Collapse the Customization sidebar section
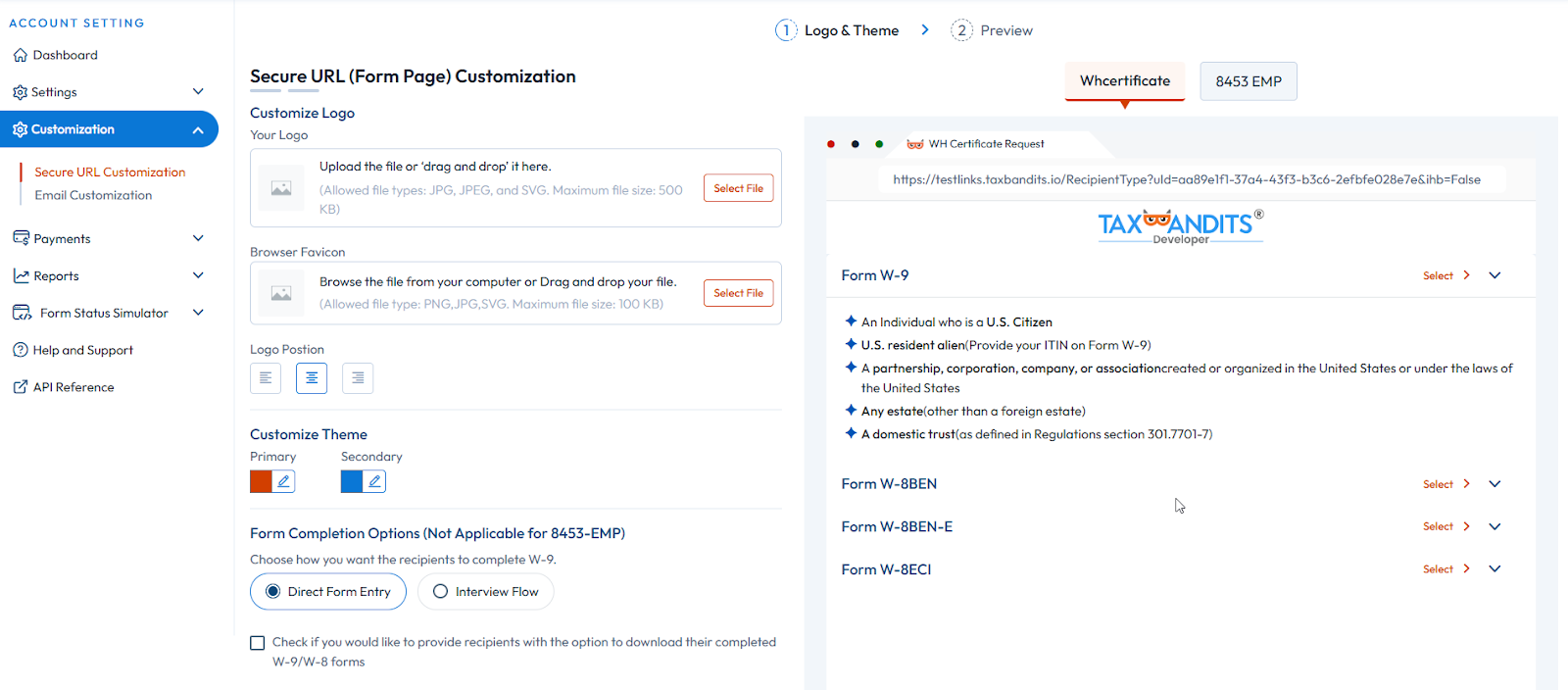This screenshot has height=690, width=1568. pyautogui.click(x=198, y=129)
